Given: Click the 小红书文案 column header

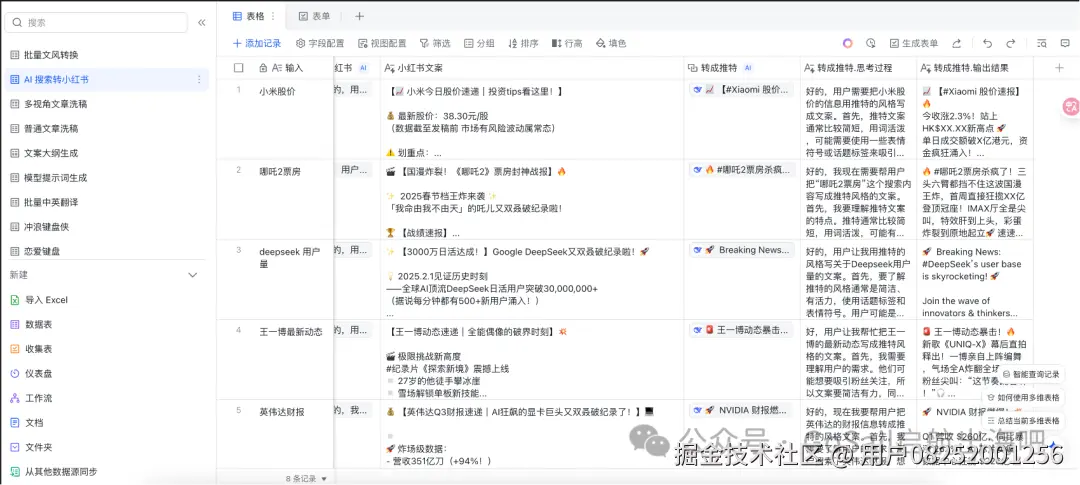Looking at the screenshot, I should tap(531, 68).
